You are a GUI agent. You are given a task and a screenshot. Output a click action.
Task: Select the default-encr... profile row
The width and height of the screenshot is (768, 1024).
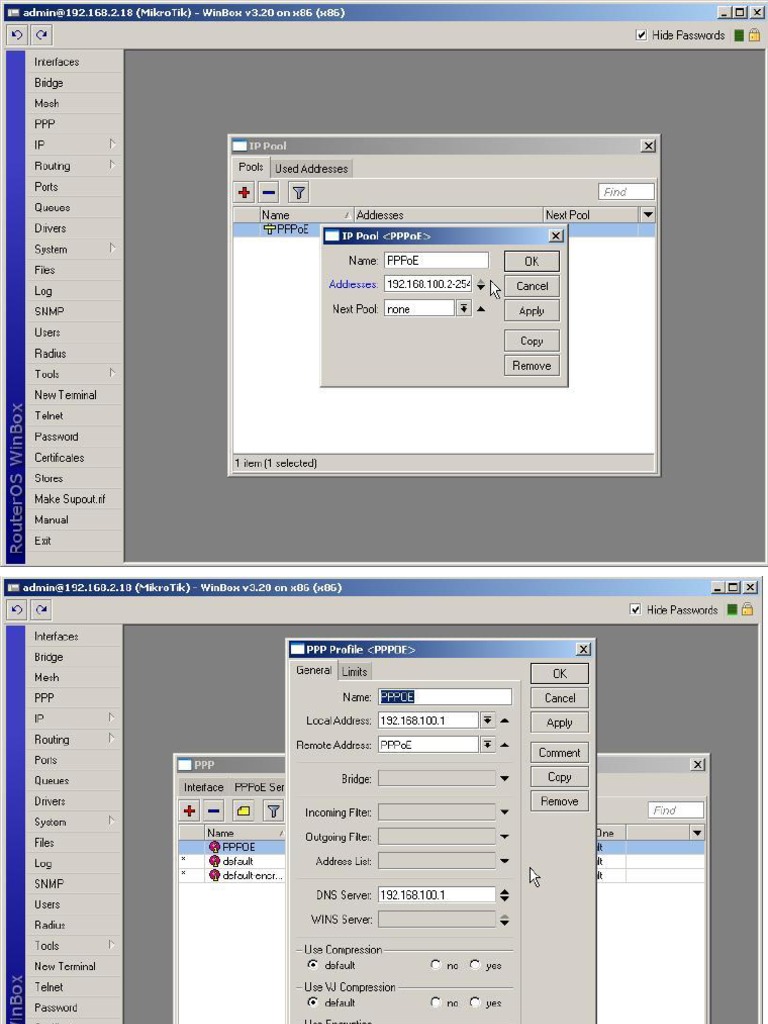pos(232,875)
